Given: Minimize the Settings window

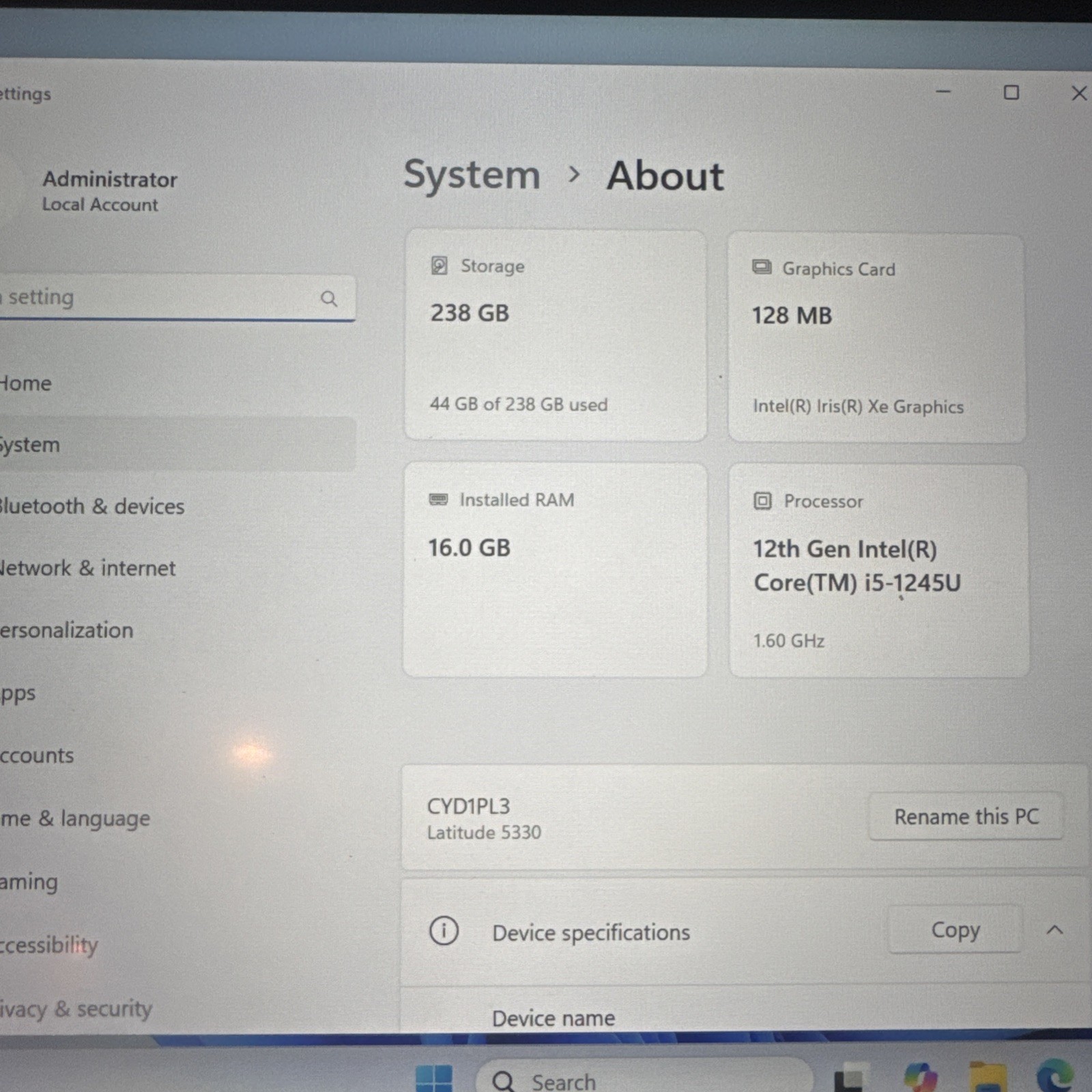Looking at the screenshot, I should (943, 91).
